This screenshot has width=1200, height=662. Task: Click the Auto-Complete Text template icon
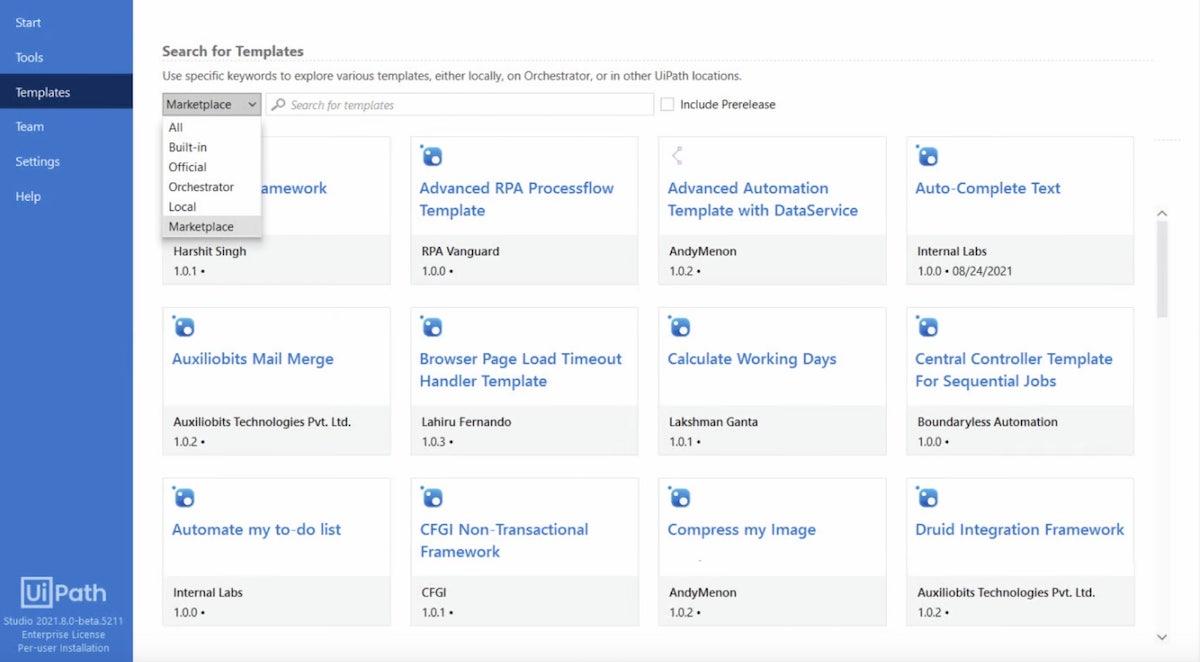[x=927, y=156]
